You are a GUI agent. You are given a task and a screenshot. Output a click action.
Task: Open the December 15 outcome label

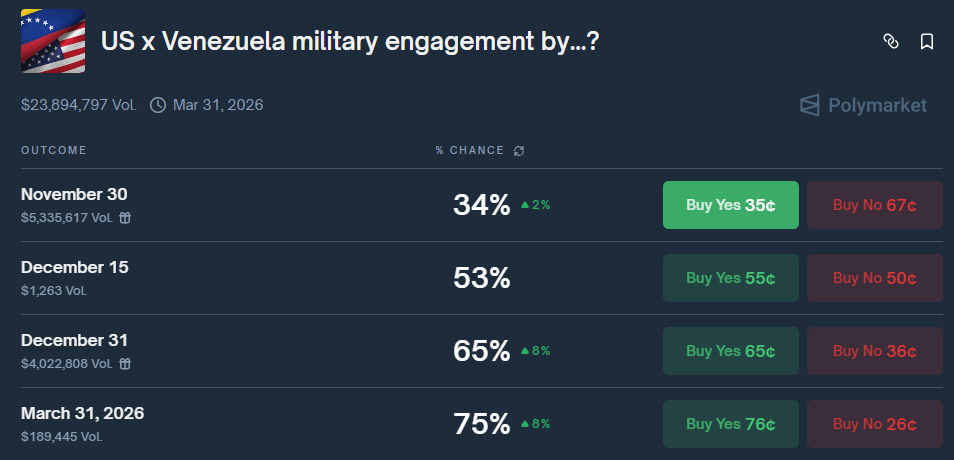75,267
